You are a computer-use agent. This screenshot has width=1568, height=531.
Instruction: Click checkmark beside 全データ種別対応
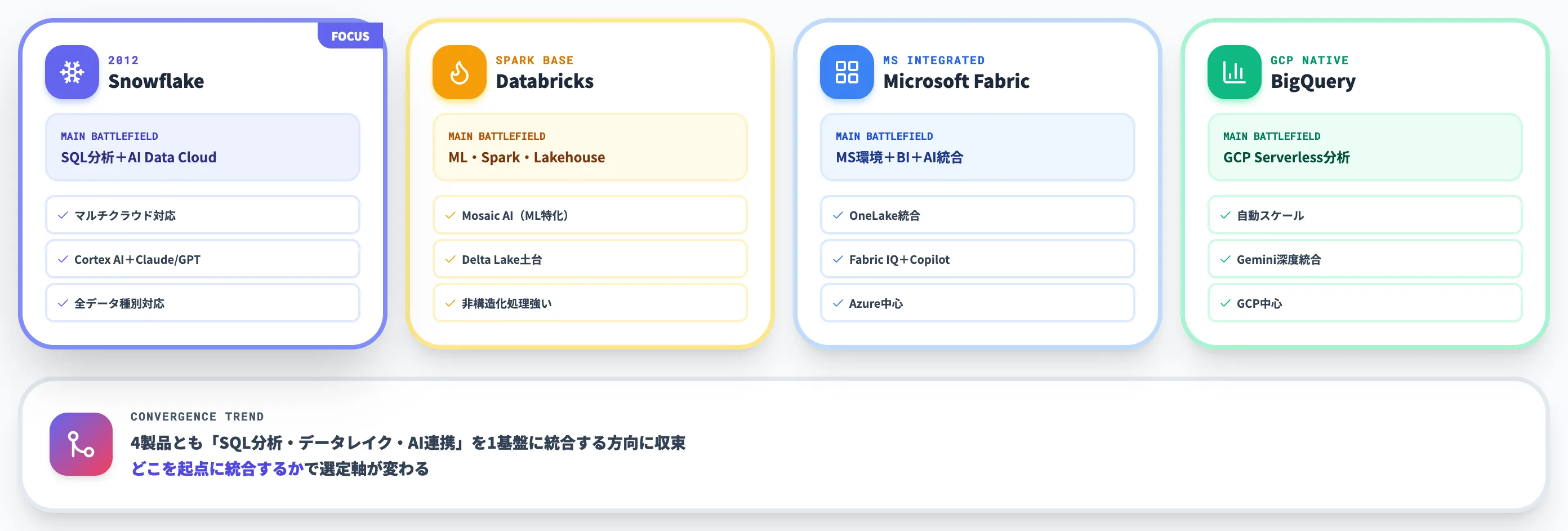coord(63,303)
